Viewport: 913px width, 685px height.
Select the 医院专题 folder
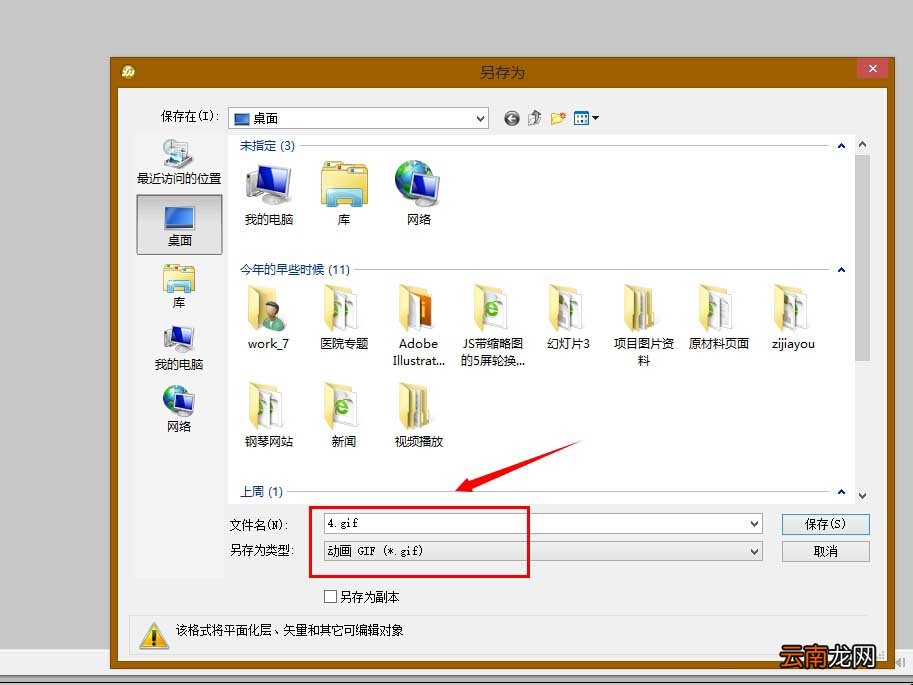point(344,318)
